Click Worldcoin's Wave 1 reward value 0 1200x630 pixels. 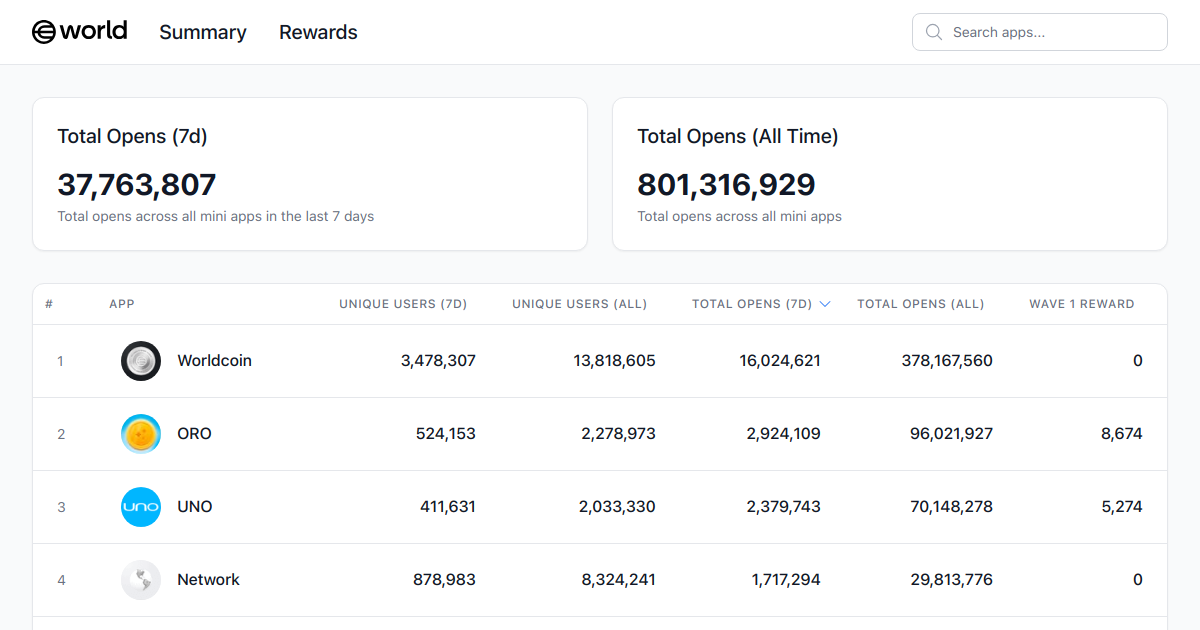point(1138,361)
